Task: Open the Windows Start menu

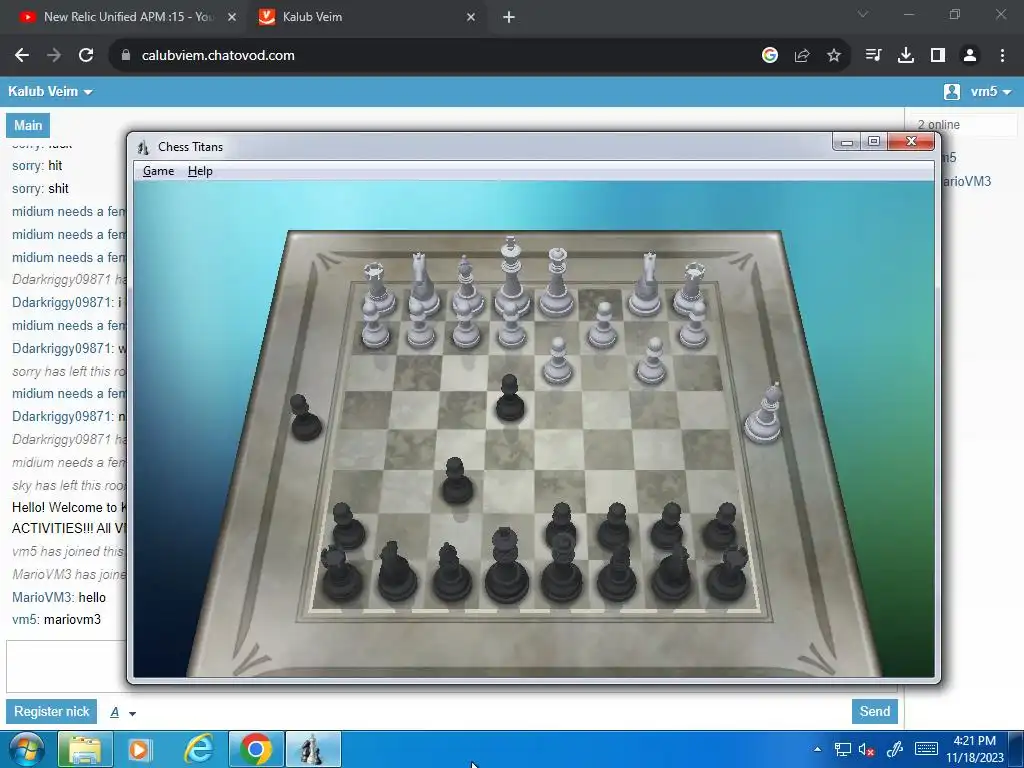Action: (x=26, y=750)
